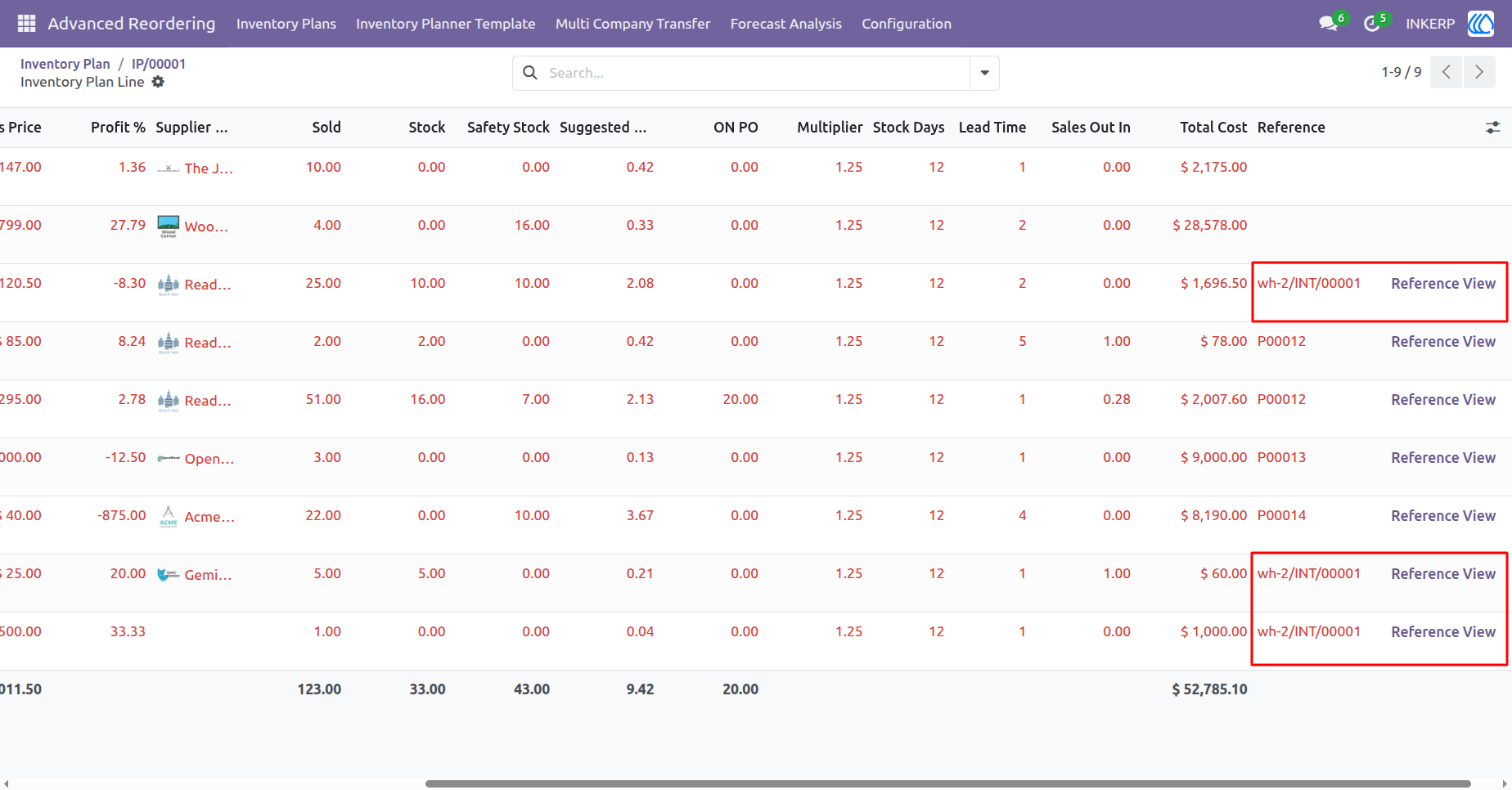Open the IP/00001 breadcrumb link
The height and width of the screenshot is (790, 1512).
click(x=159, y=64)
